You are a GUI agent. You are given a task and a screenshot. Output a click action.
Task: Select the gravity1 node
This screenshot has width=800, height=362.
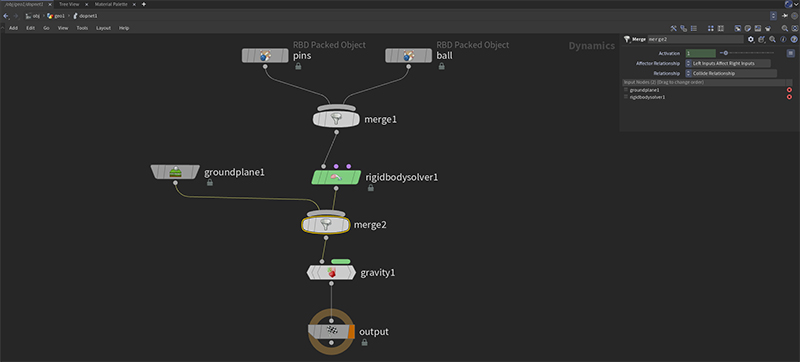331,273
